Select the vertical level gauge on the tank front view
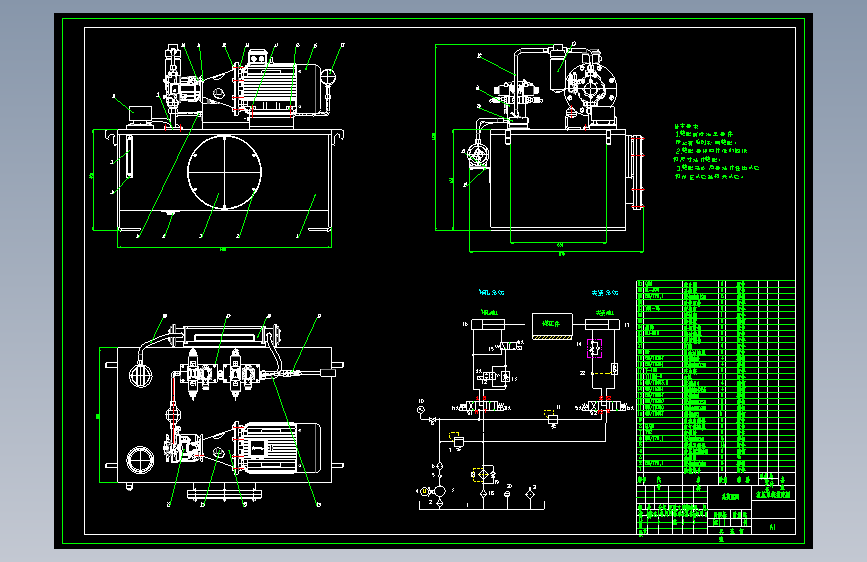The image size is (867, 562). (x=129, y=156)
